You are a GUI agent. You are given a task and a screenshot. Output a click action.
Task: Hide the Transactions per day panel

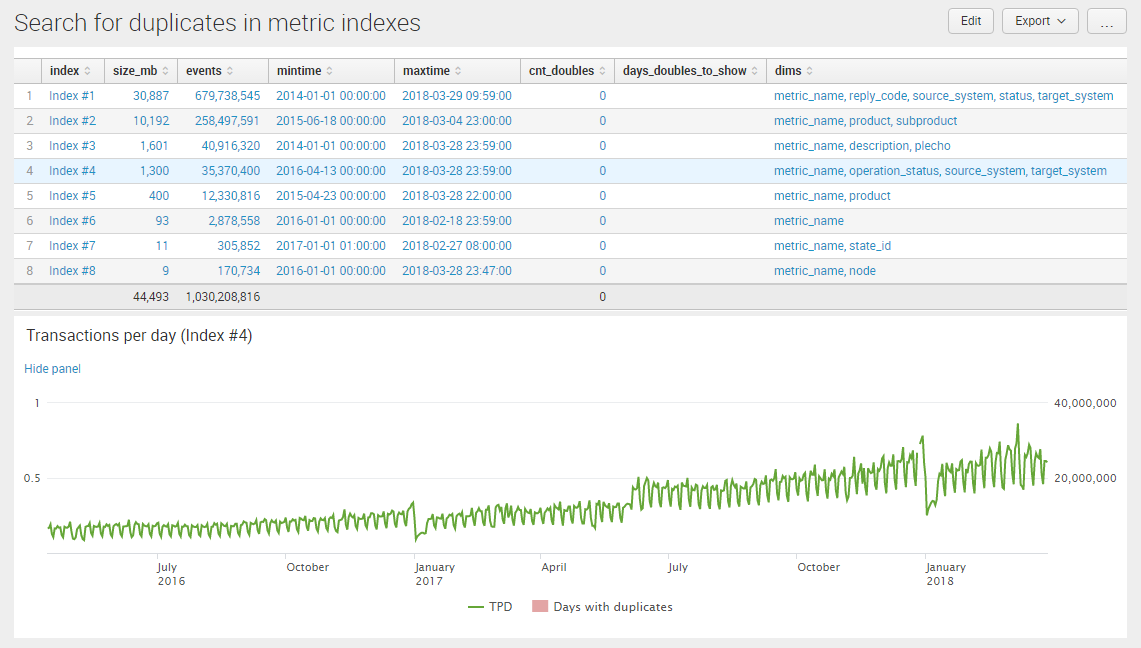click(52, 368)
